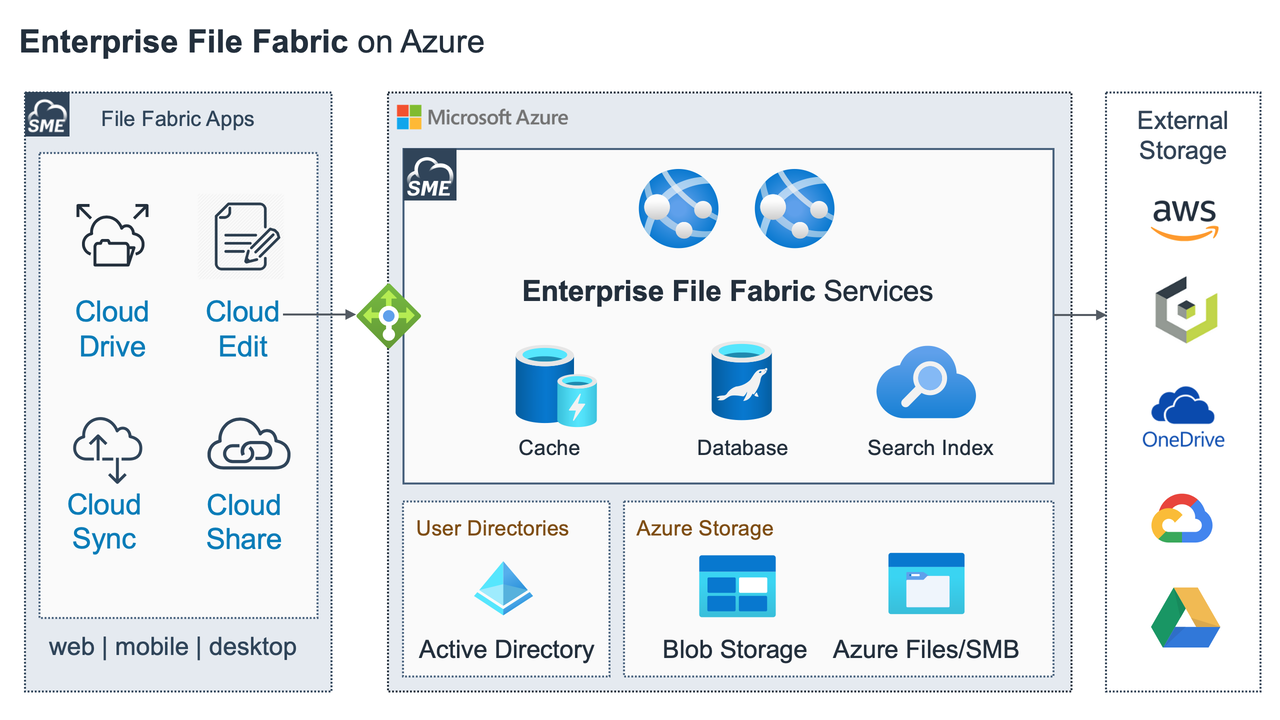The width and height of the screenshot is (1280, 720).
Task: Click the Search Index label
Action: 930,448
